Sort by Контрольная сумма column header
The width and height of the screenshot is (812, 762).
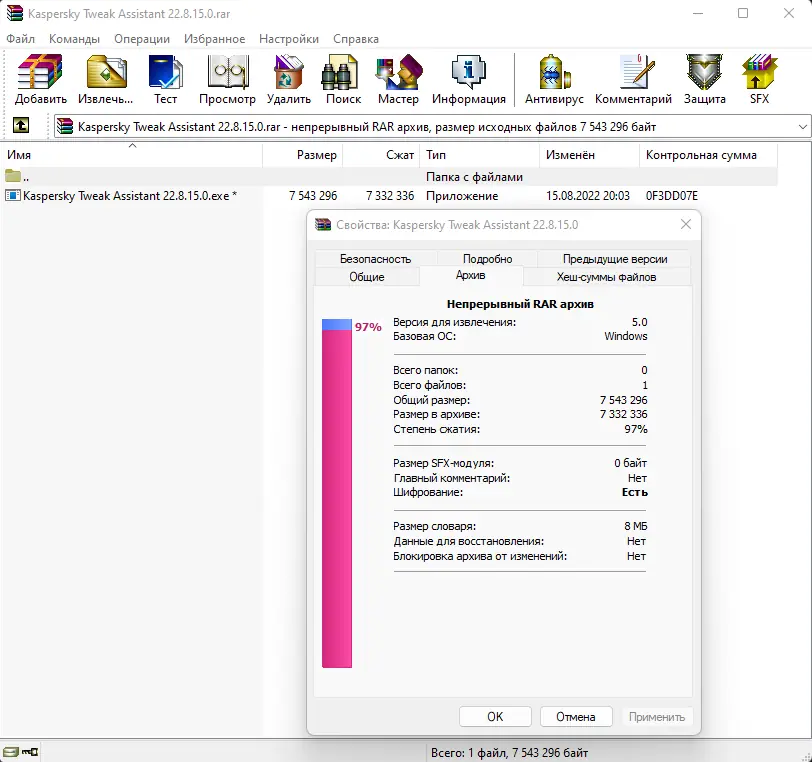(x=708, y=155)
